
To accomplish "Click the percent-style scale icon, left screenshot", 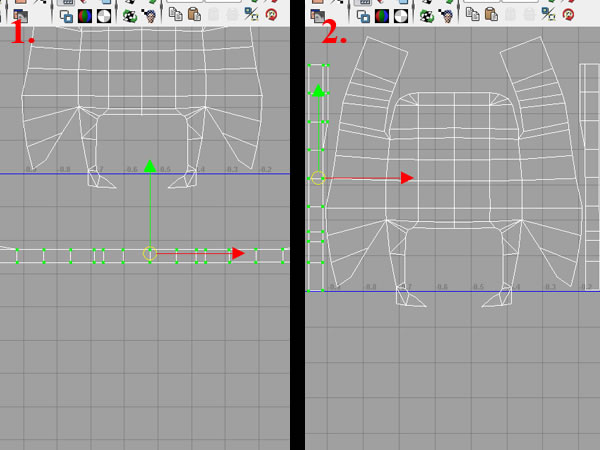I will (251, 14).
